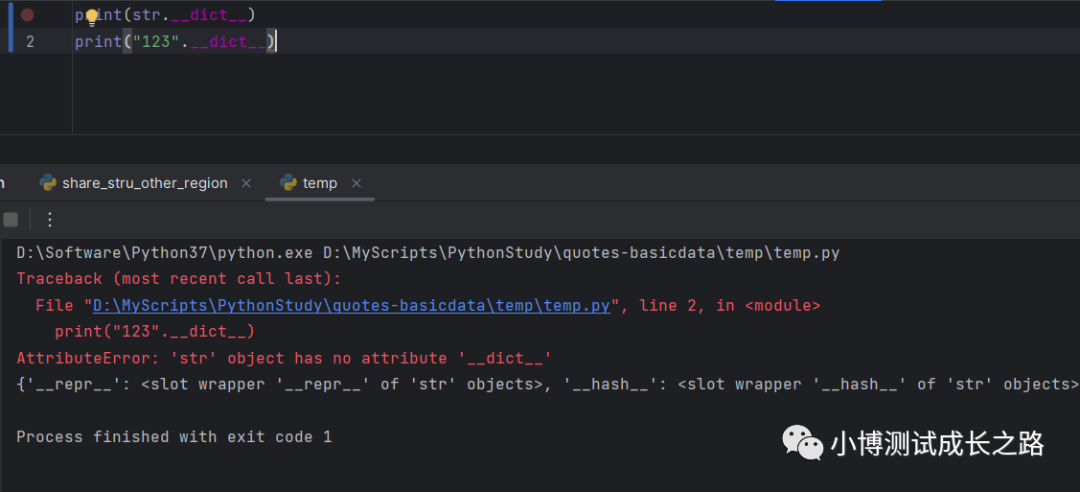Click the blue change marker in the gutter
Viewport: 1080px width, 492px height.
10,28
